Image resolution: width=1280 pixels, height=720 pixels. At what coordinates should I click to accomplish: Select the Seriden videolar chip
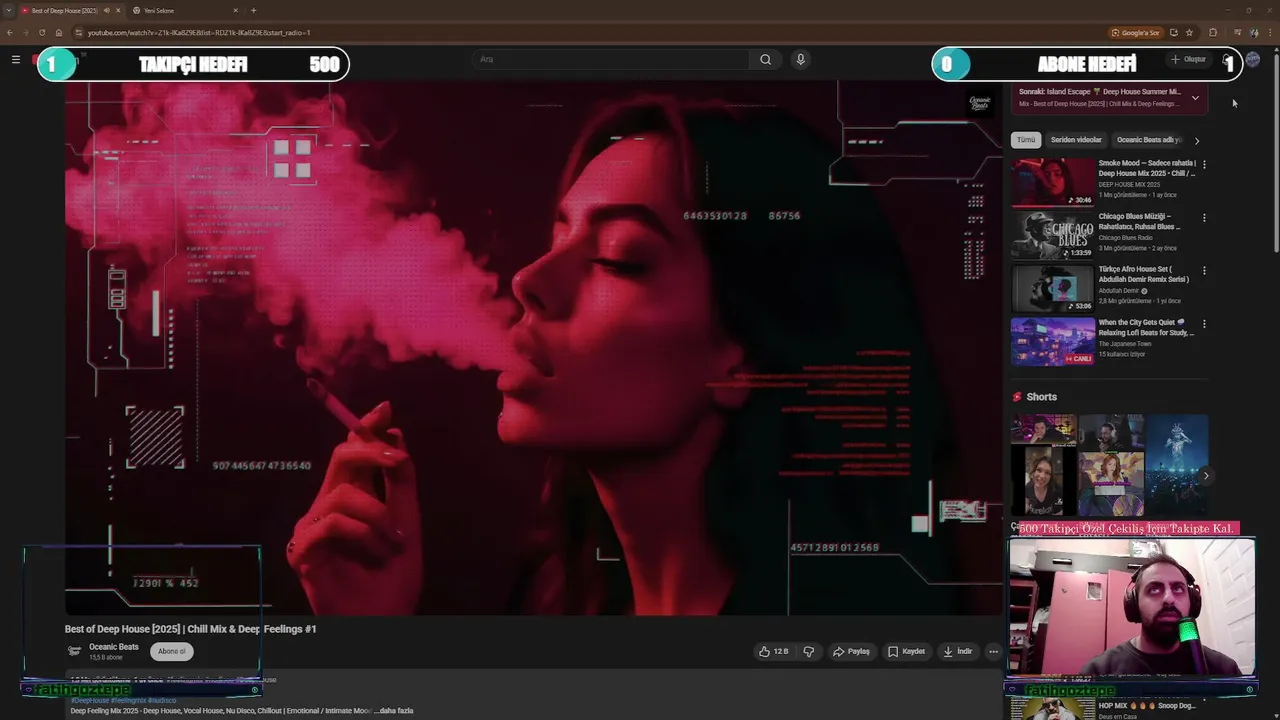point(1076,140)
